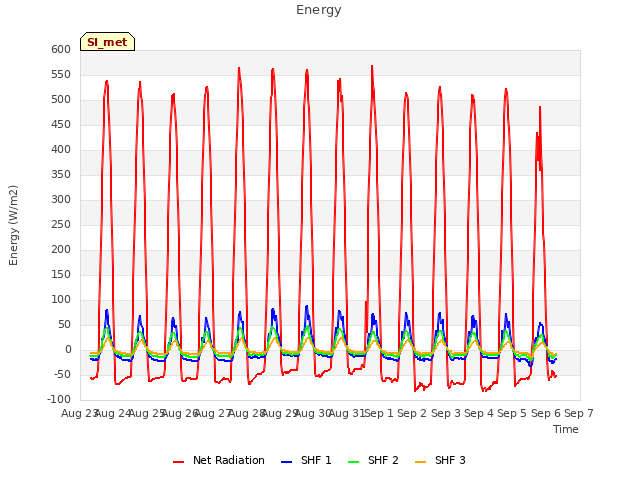The height and width of the screenshot is (480, 640).
Task: Click the Sep 3 x-axis tick label
Action: coord(446,413)
